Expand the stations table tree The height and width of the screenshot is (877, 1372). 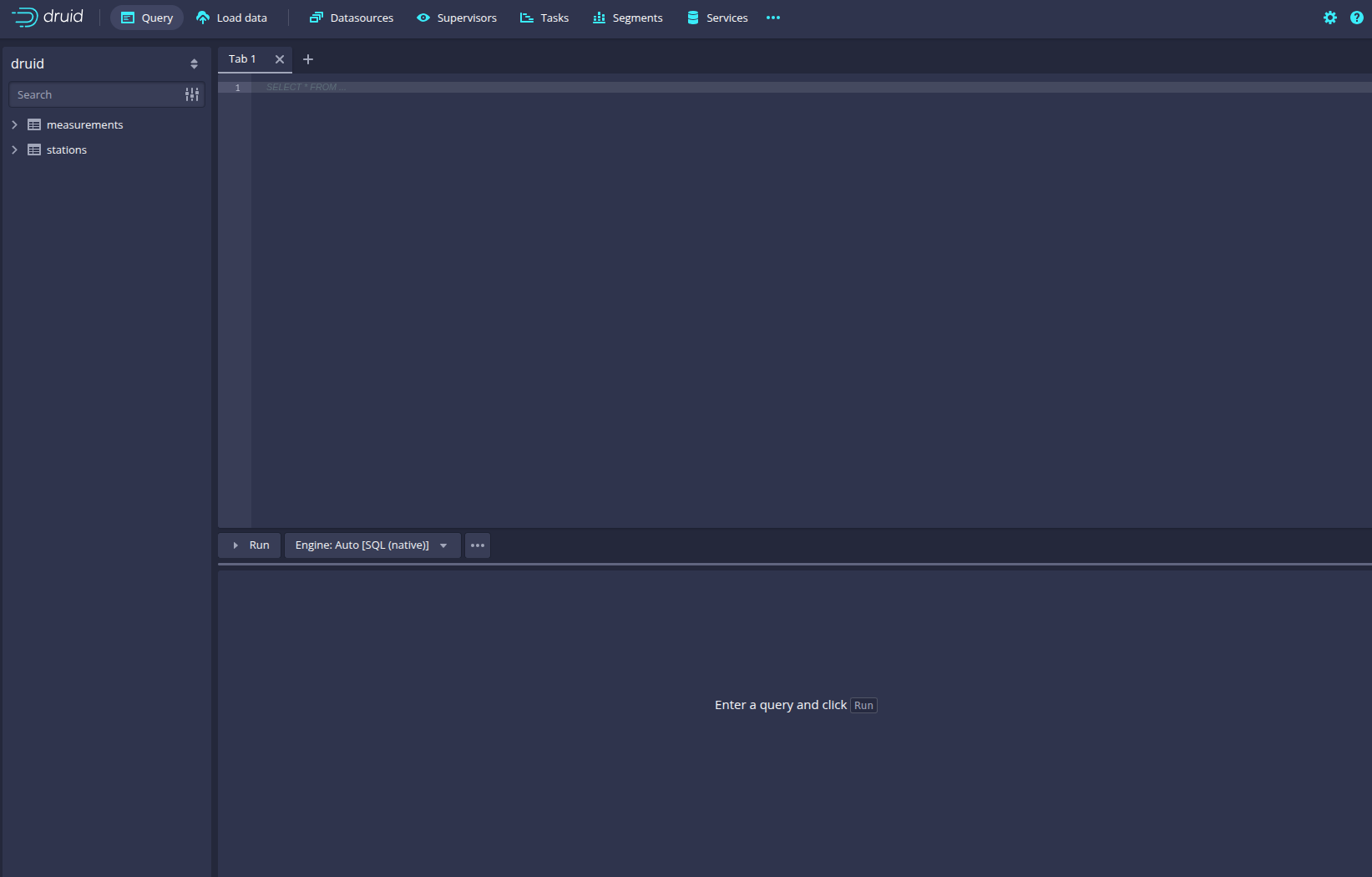(14, 150)
